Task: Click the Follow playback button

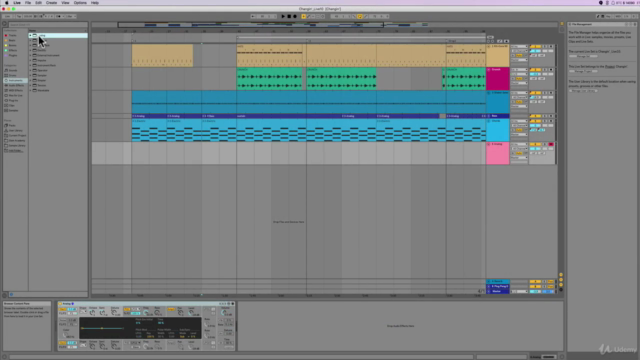Action: [253, 16]
